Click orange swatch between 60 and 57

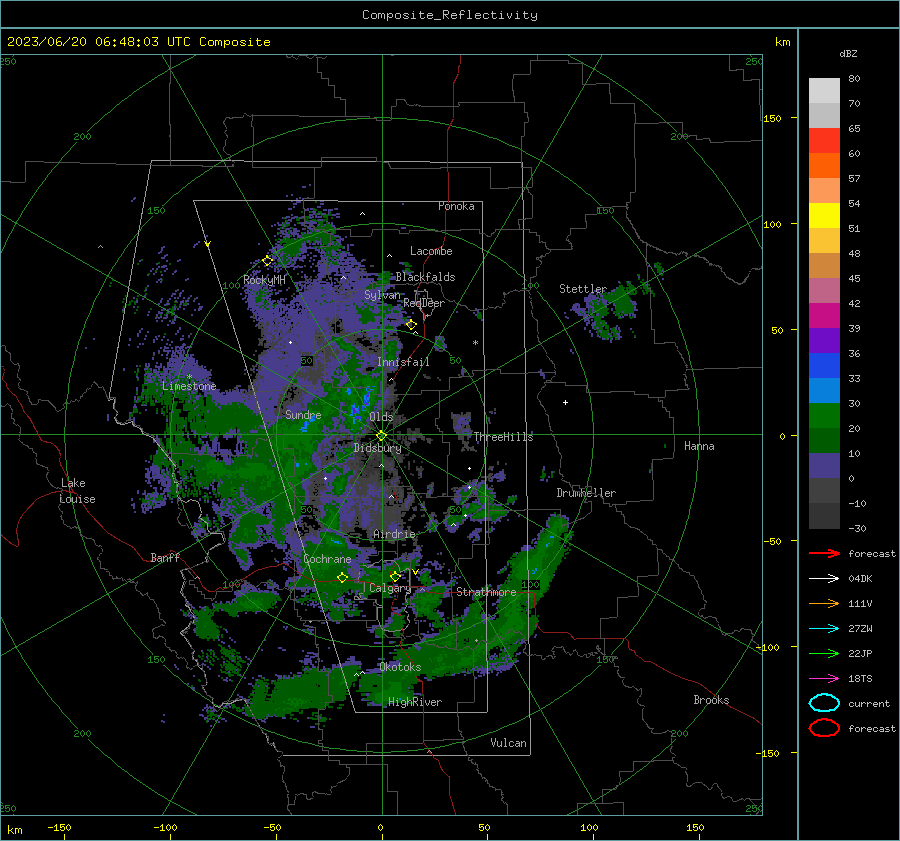click(x=824, y=165)
